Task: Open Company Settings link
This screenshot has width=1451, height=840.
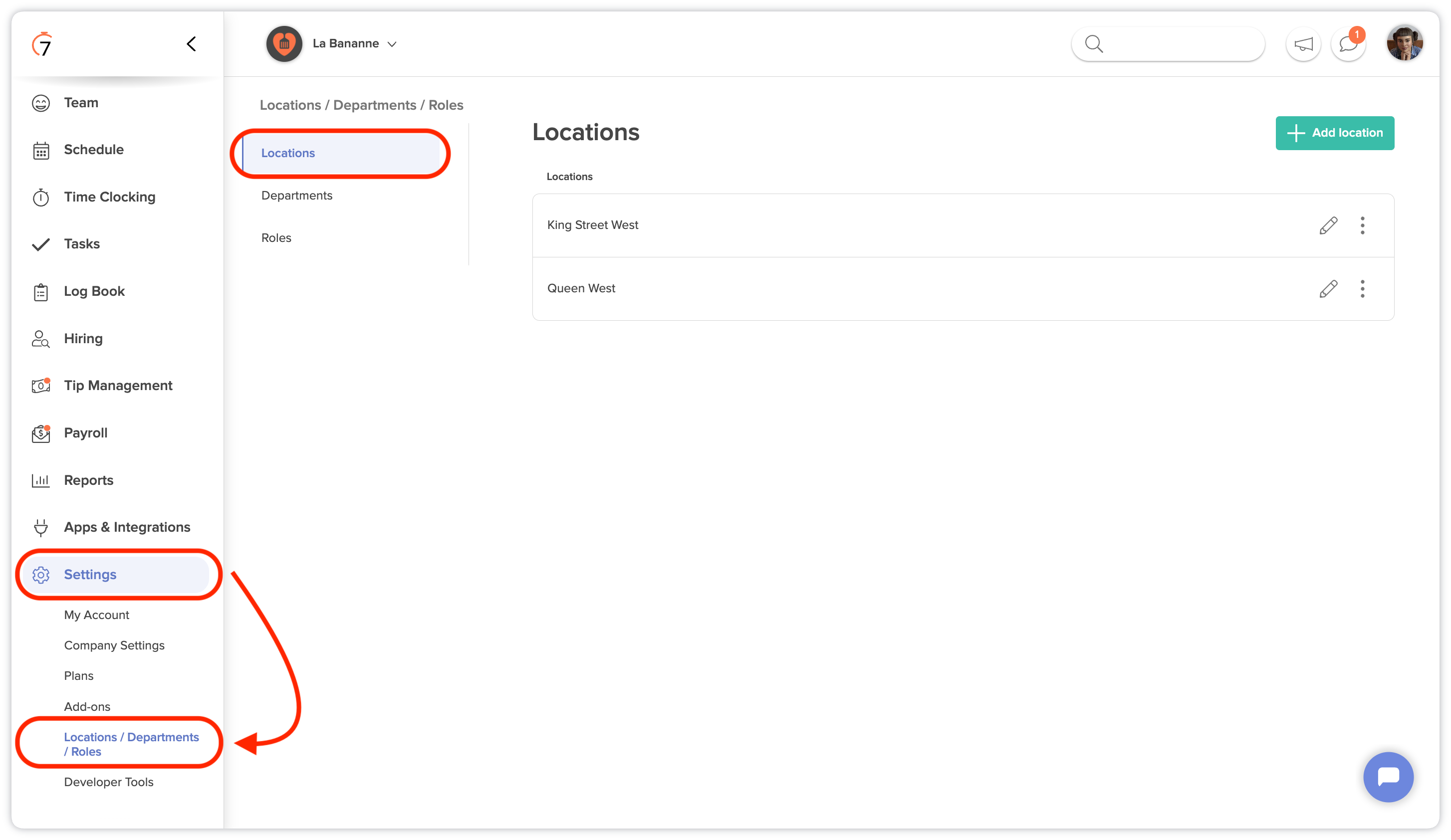Action: click(114, 645)
